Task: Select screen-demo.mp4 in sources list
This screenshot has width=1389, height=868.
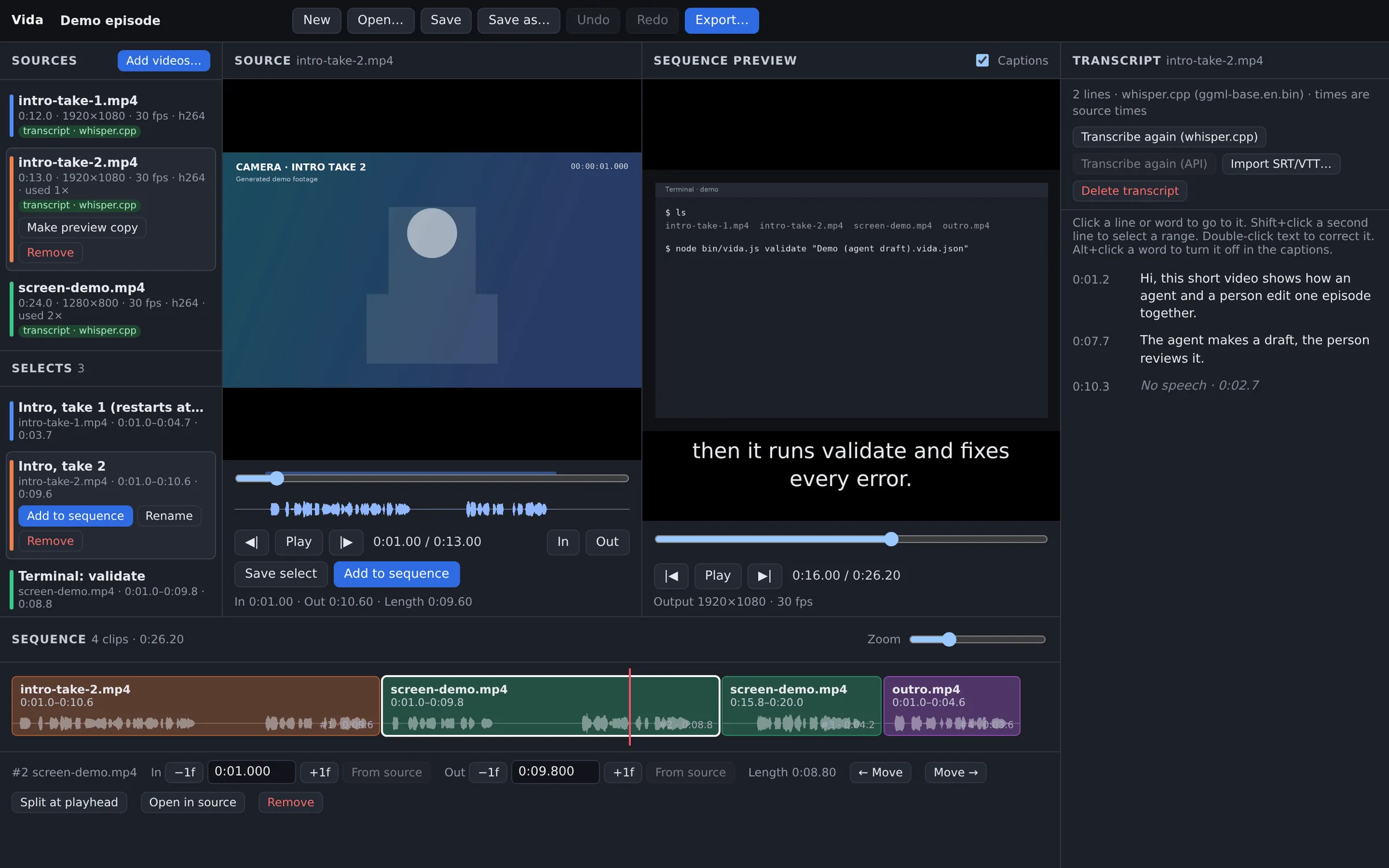Action: tap(111, 308)
